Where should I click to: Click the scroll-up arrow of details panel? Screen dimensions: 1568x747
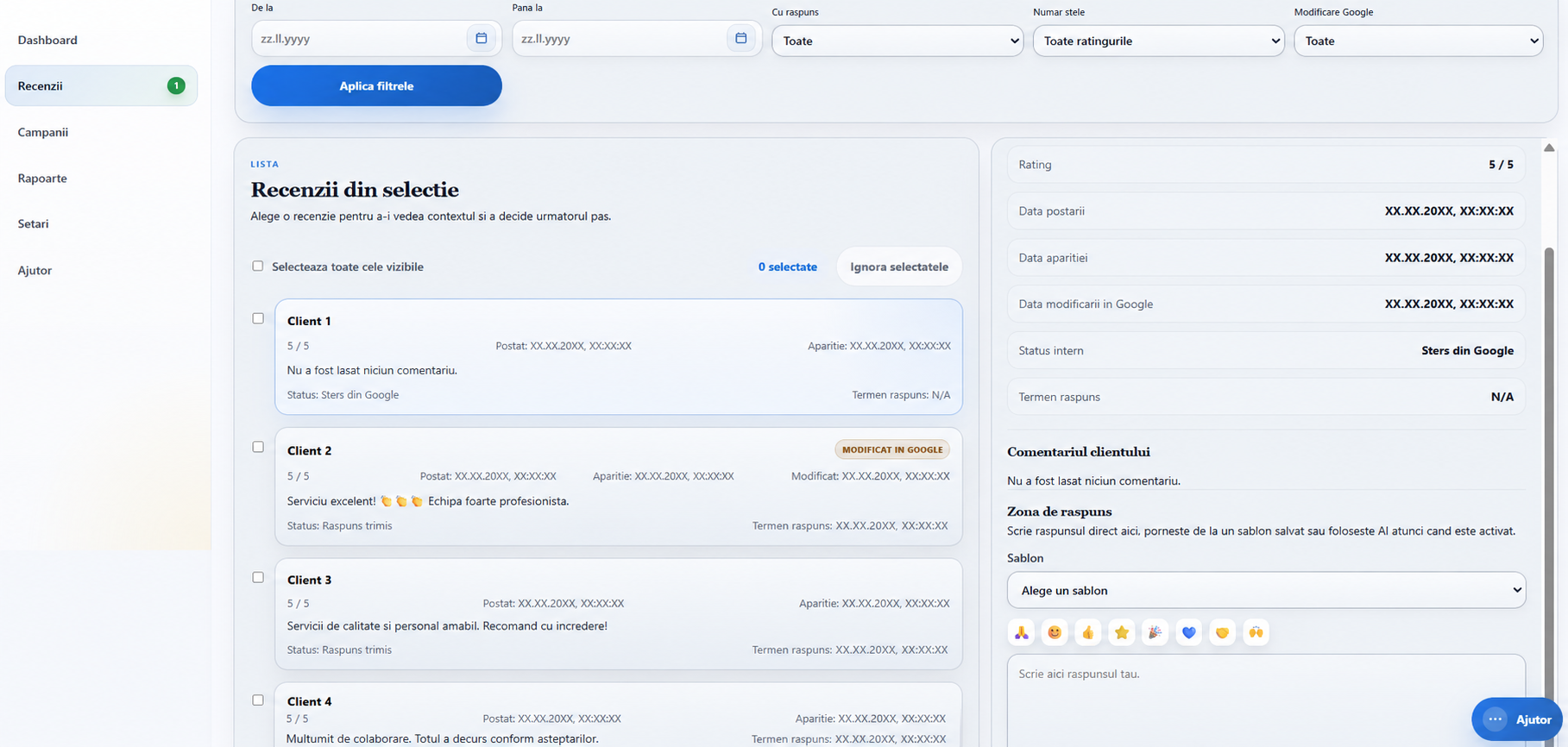[1549, 148]
